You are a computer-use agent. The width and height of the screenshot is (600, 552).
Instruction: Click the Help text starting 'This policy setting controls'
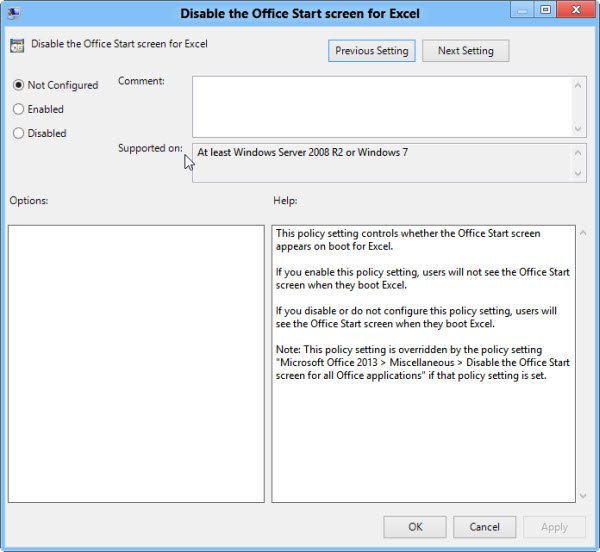(x=408, y=240)
